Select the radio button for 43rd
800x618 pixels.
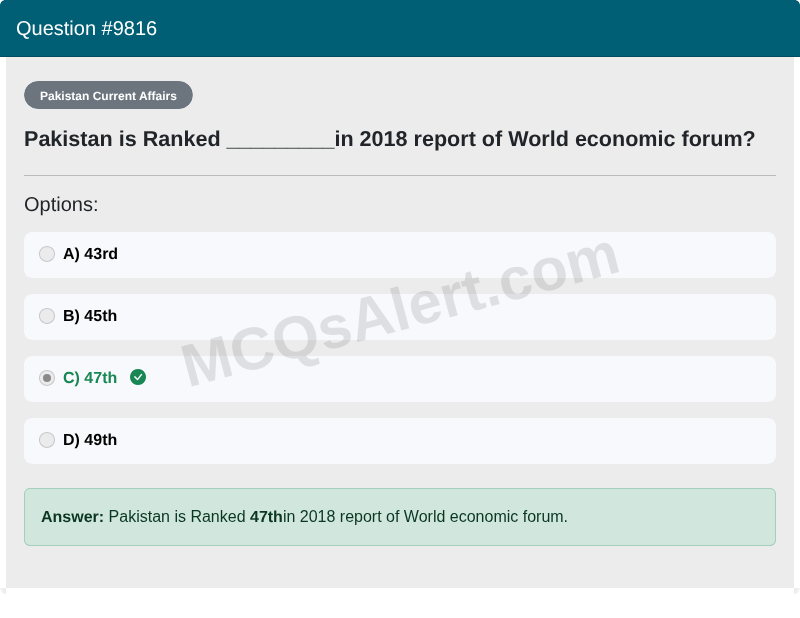pyautogui.click(x=47, y=254)
